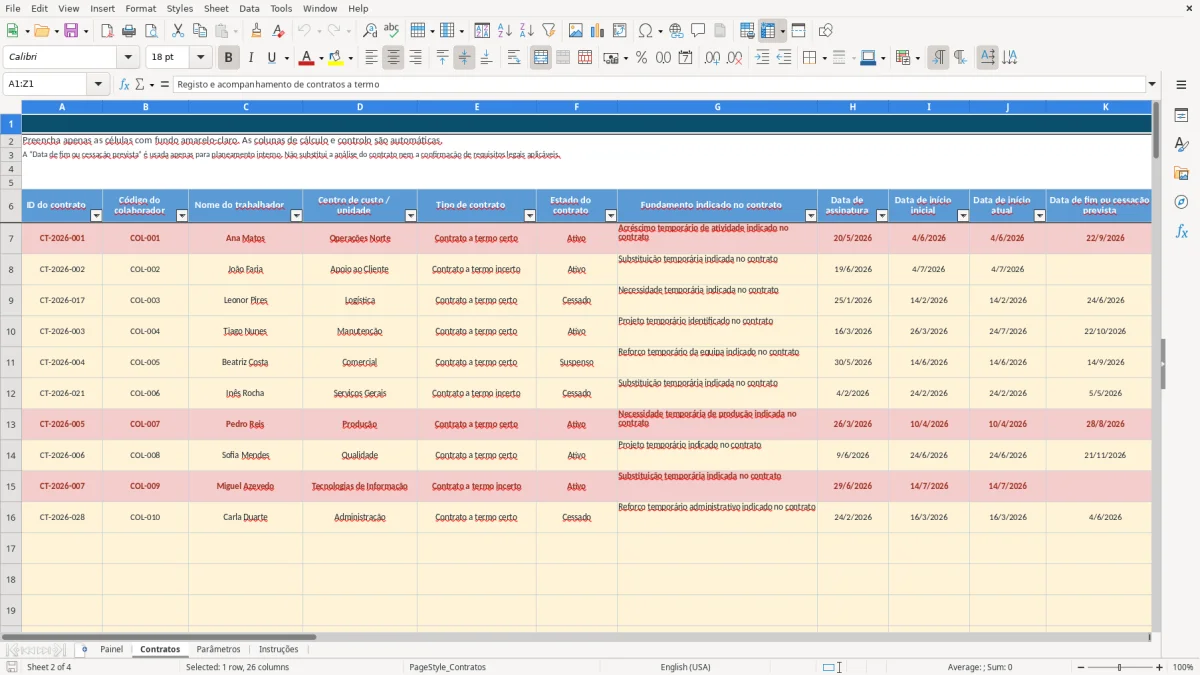Toggle Center Vertically alignment

(x=464, y=58)
